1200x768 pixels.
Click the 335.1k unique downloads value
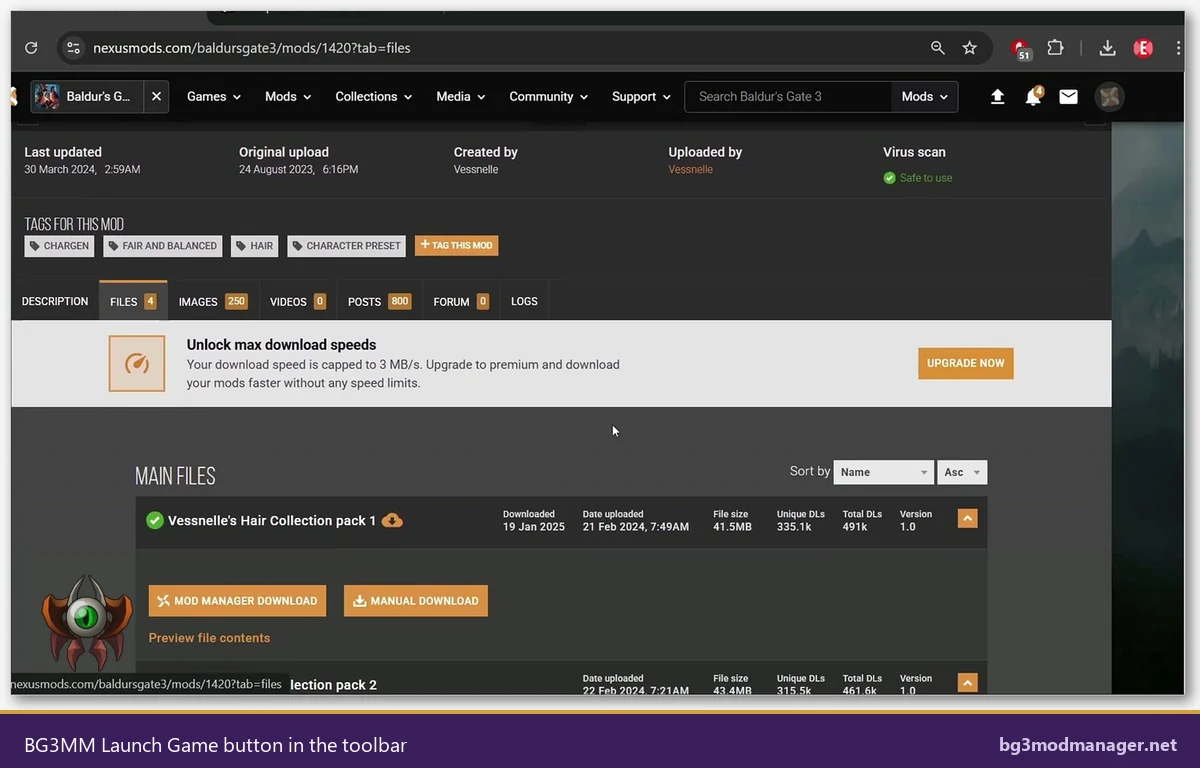click(794, 527)
